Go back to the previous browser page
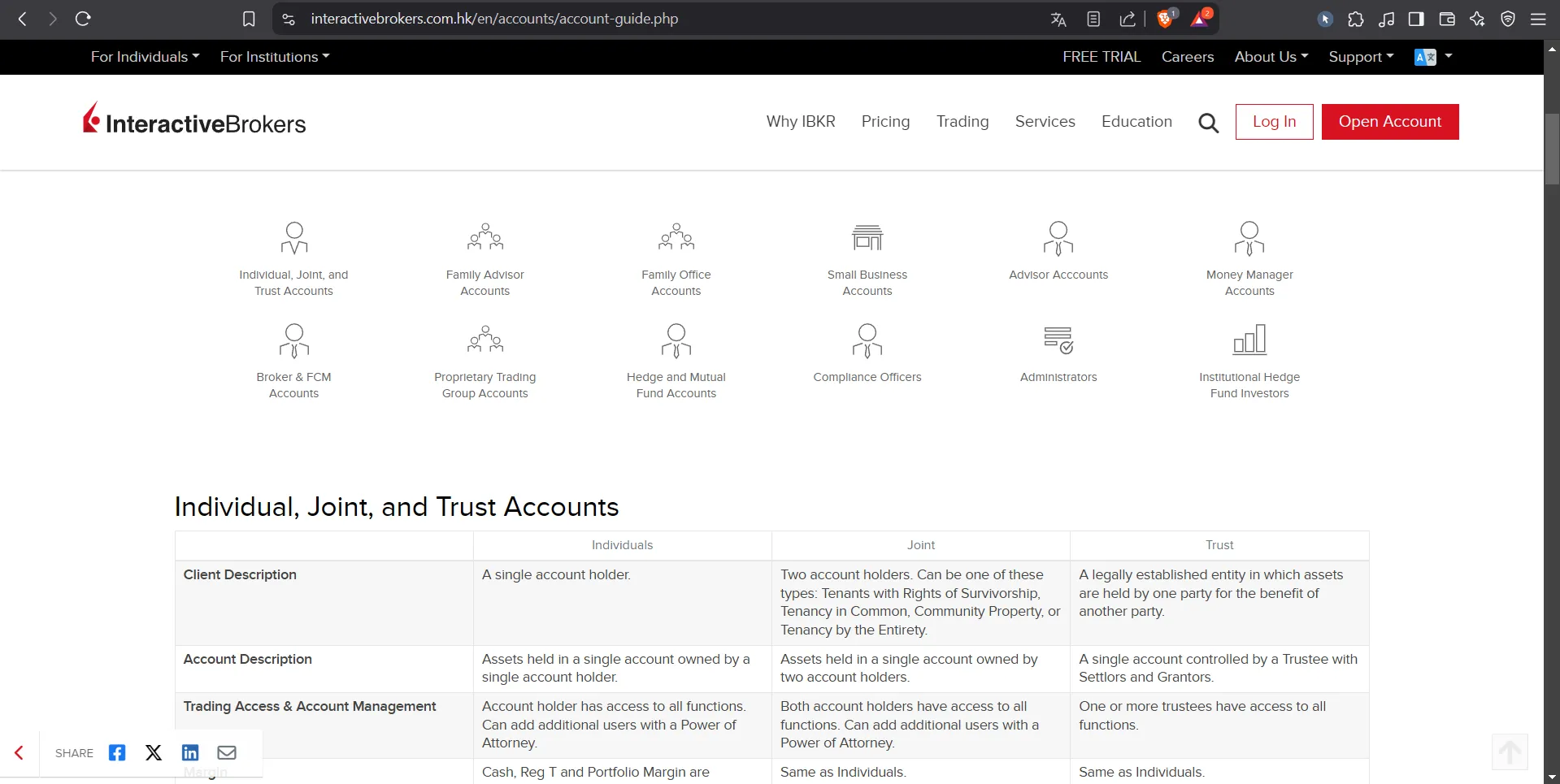The width and height of the screenshot is (1560, 784). click(23, 19)
